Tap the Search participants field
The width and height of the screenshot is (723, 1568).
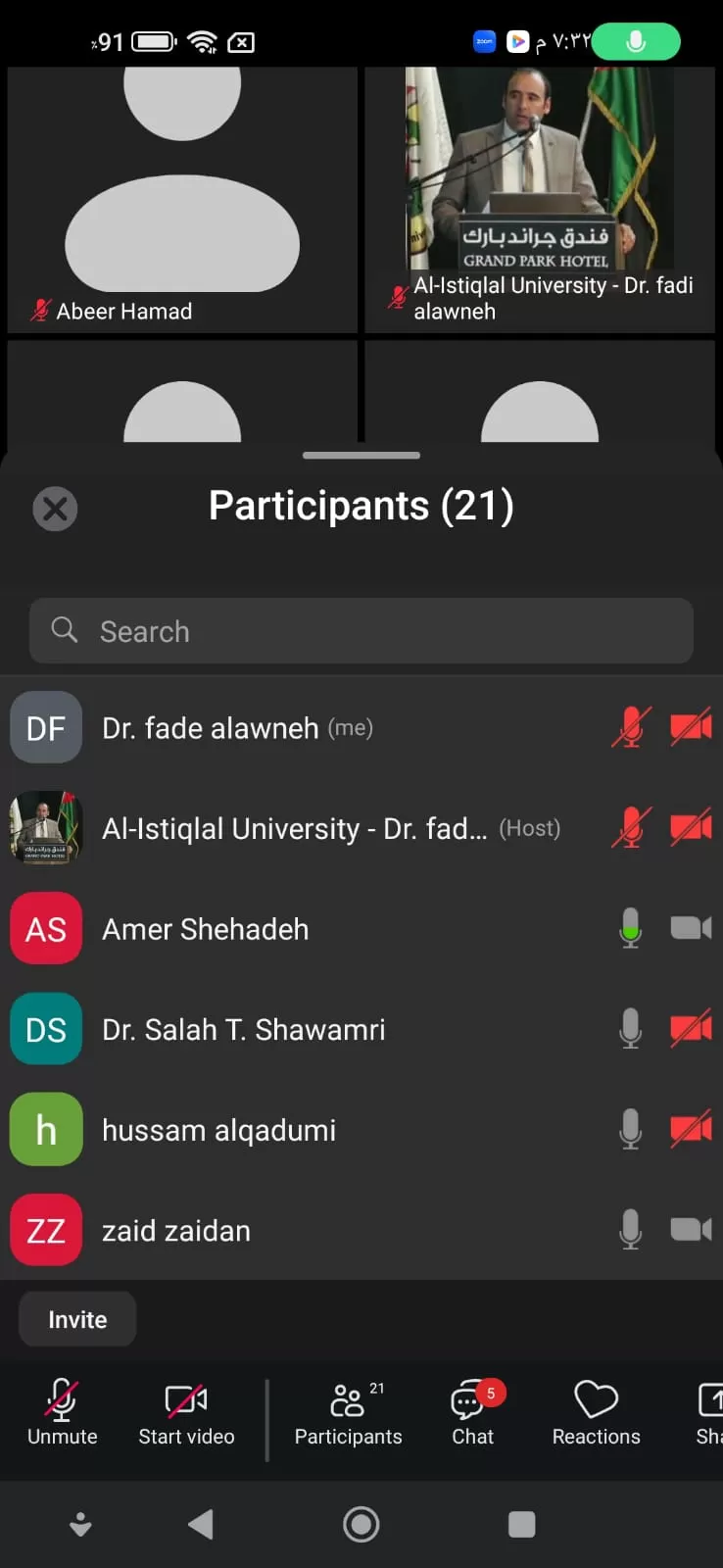pyautogui.click(x=361, y=631)
